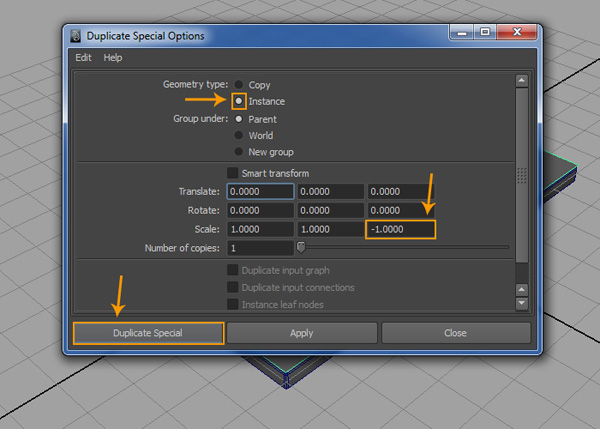Open the Edit menu
Screen dimensions: 600x429
pos(84,58)
